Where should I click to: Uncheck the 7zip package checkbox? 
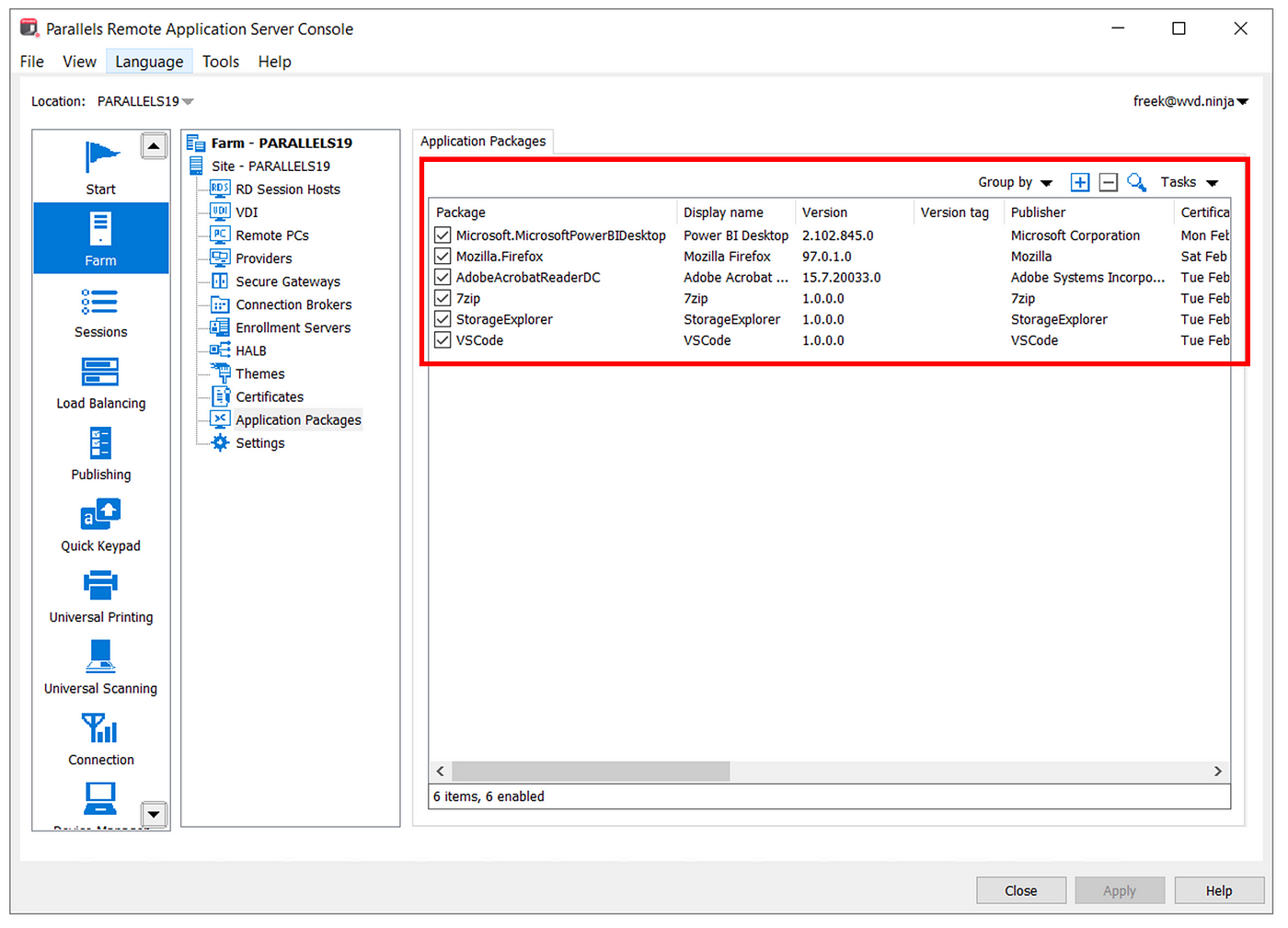(x=443, y=298)
